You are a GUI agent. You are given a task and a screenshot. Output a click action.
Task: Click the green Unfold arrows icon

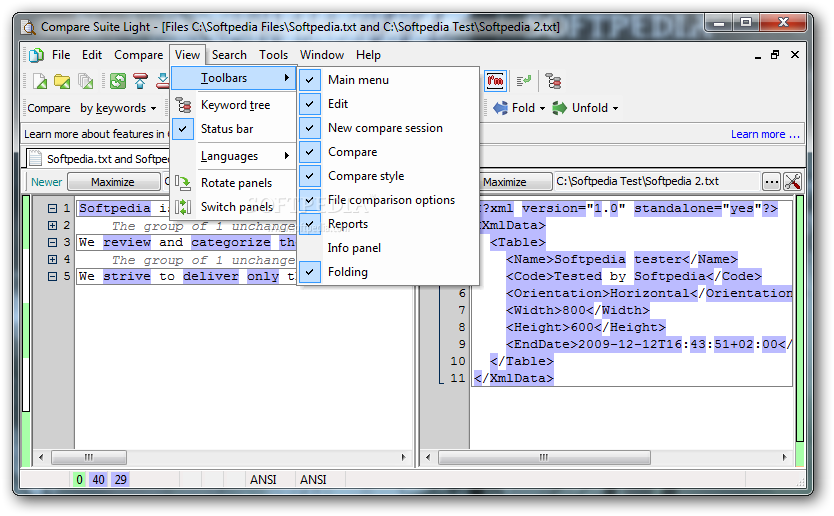tap(560, 108)
